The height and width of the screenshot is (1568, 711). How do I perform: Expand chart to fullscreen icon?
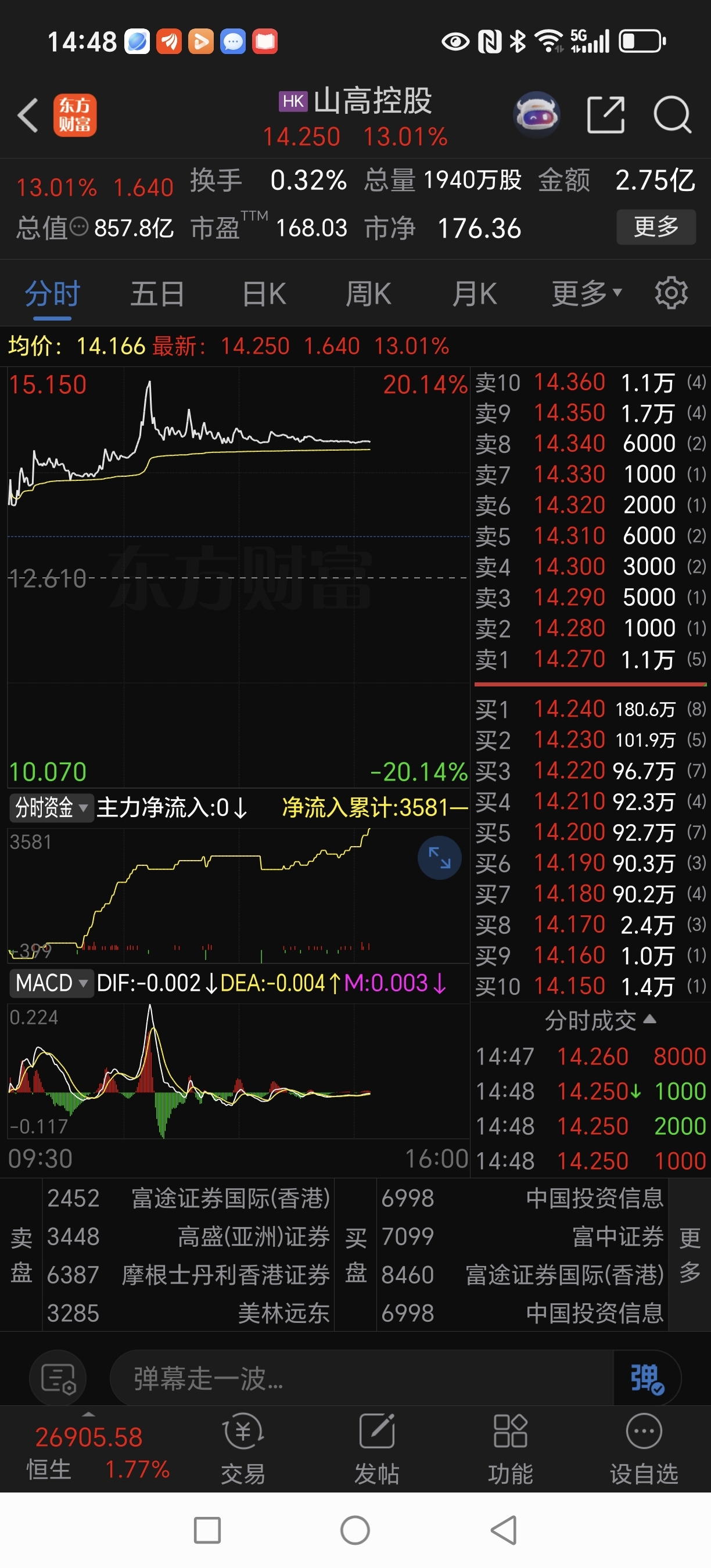[x=439, y=858]
